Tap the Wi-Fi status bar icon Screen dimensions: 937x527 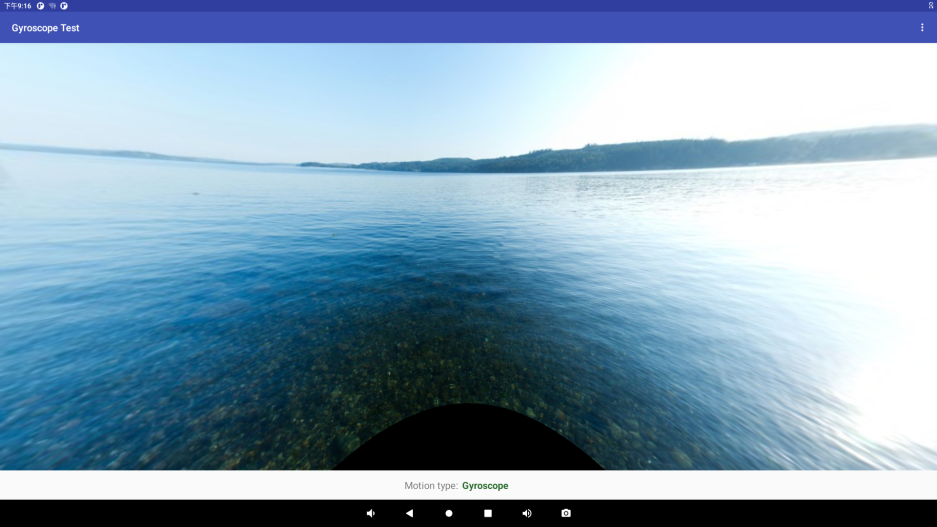pyautogui.click(x=52, y=6)
